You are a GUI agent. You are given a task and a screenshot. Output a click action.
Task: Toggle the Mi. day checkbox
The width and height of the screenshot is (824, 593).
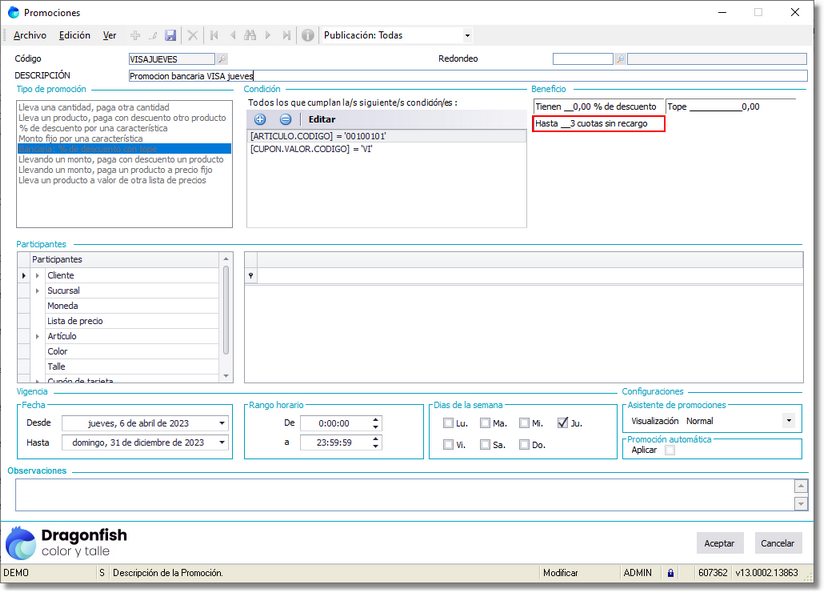(x=524, y=423)
